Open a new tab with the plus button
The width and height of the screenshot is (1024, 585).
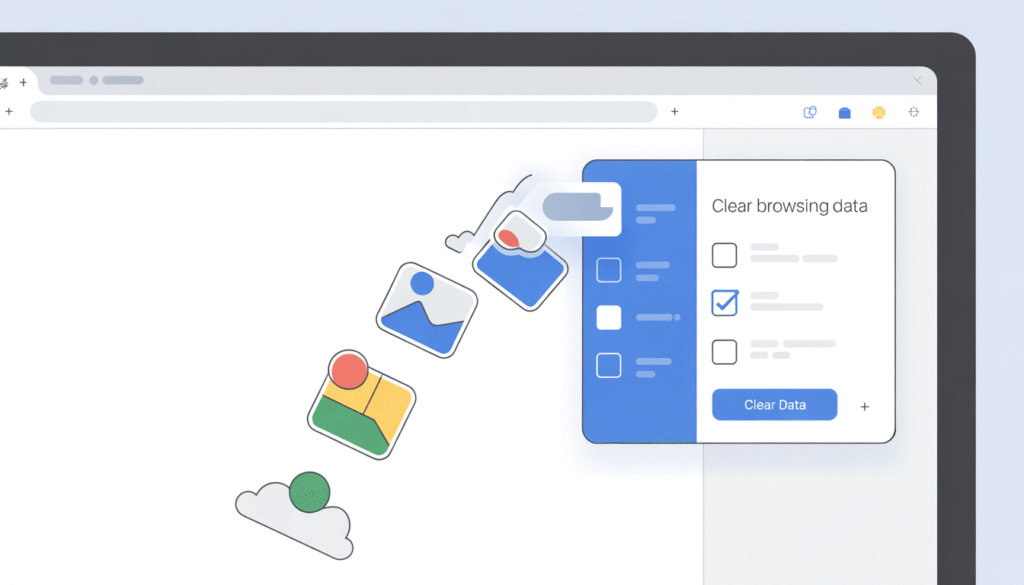[x=23, y=82]
